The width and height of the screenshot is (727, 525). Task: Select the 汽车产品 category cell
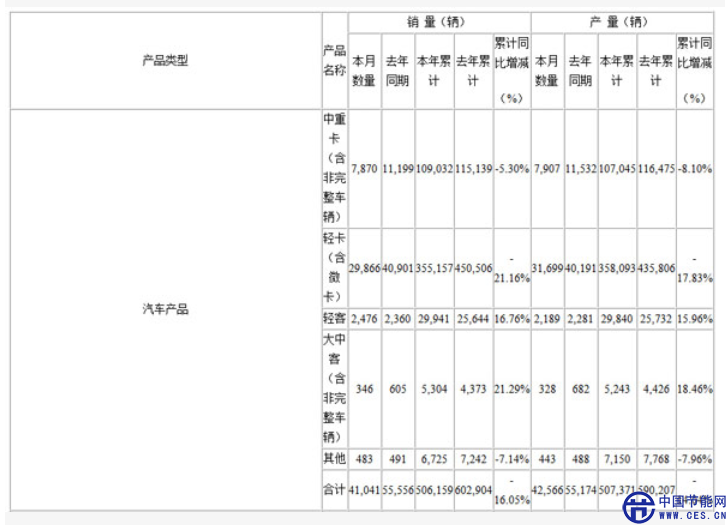point(165,309)
